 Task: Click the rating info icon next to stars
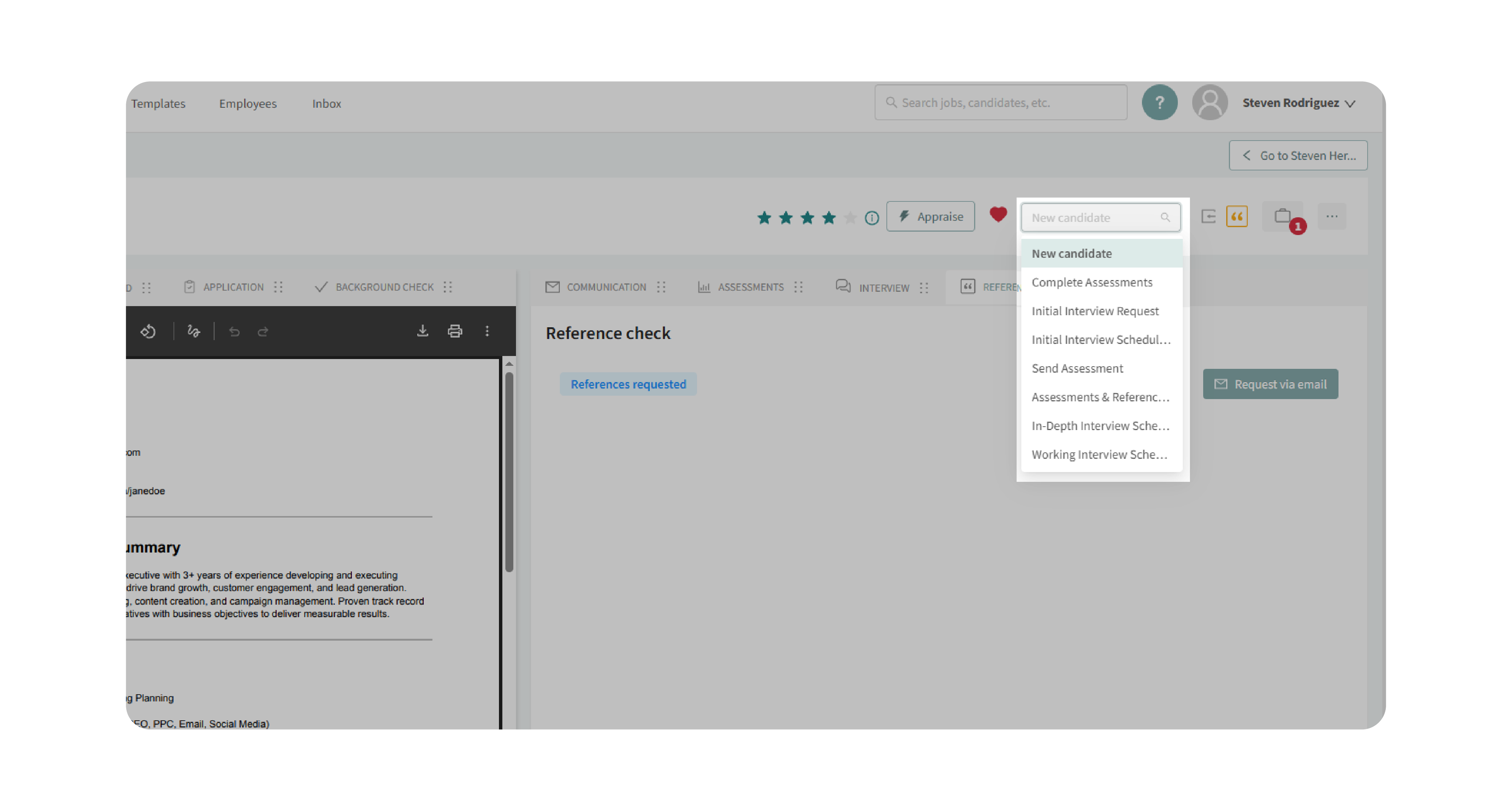tap(872, 218)
